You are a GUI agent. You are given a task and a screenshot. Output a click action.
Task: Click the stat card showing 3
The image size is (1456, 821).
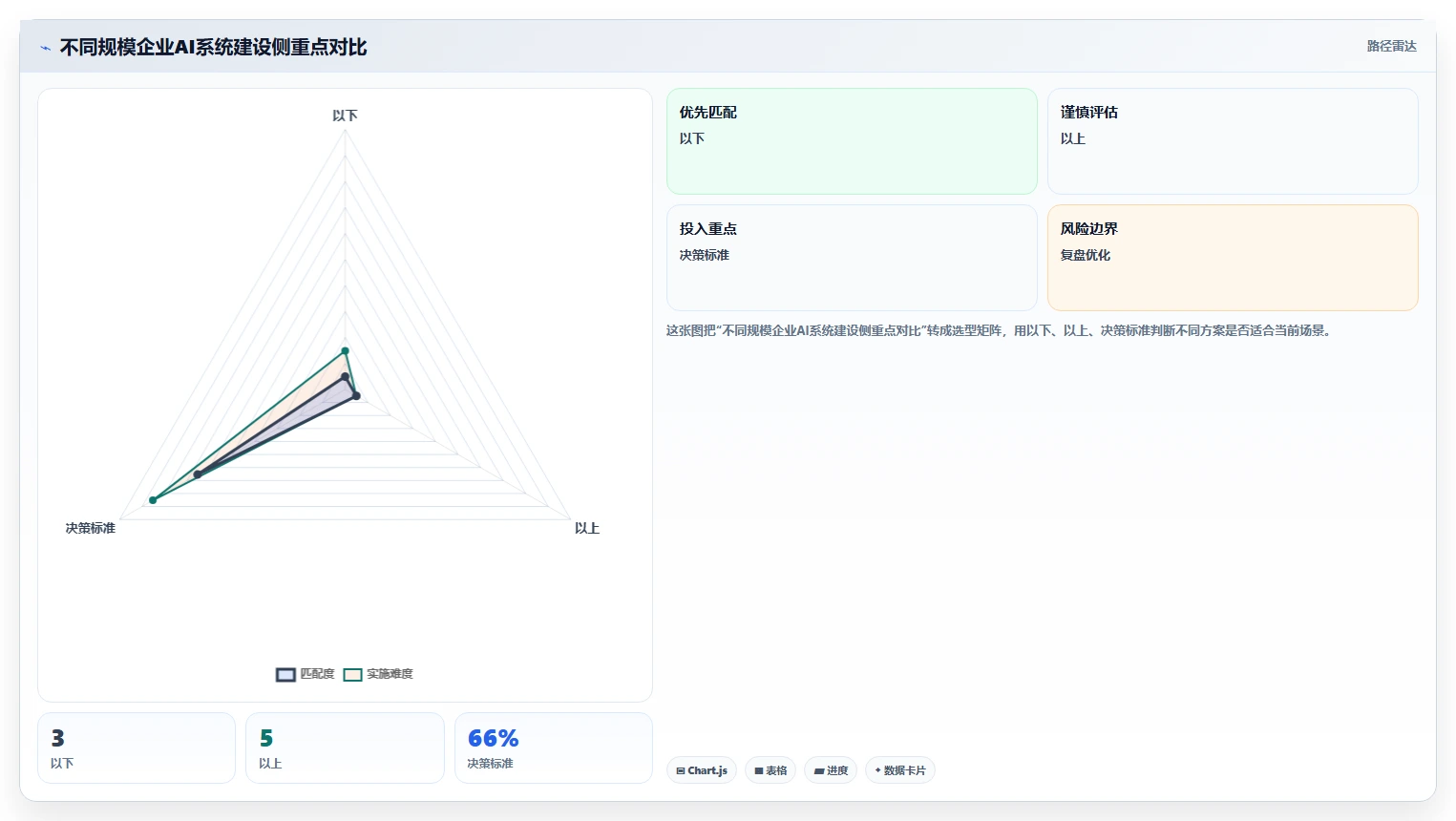coord(137,748)
